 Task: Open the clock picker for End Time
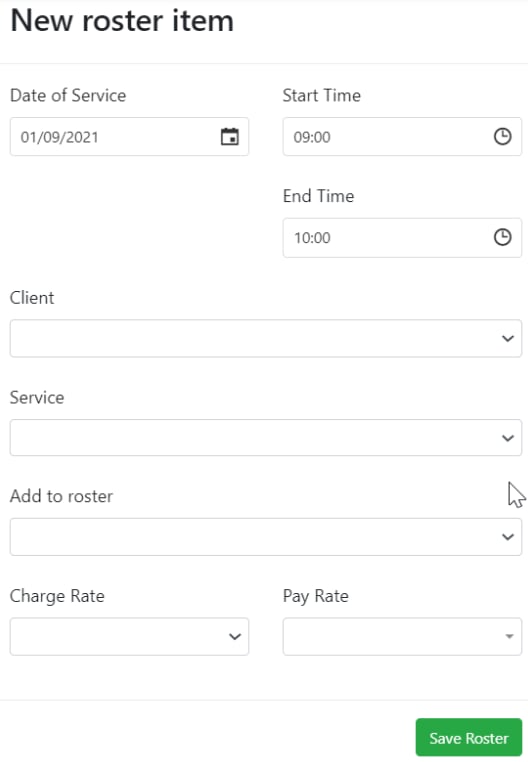coord(502,237)
